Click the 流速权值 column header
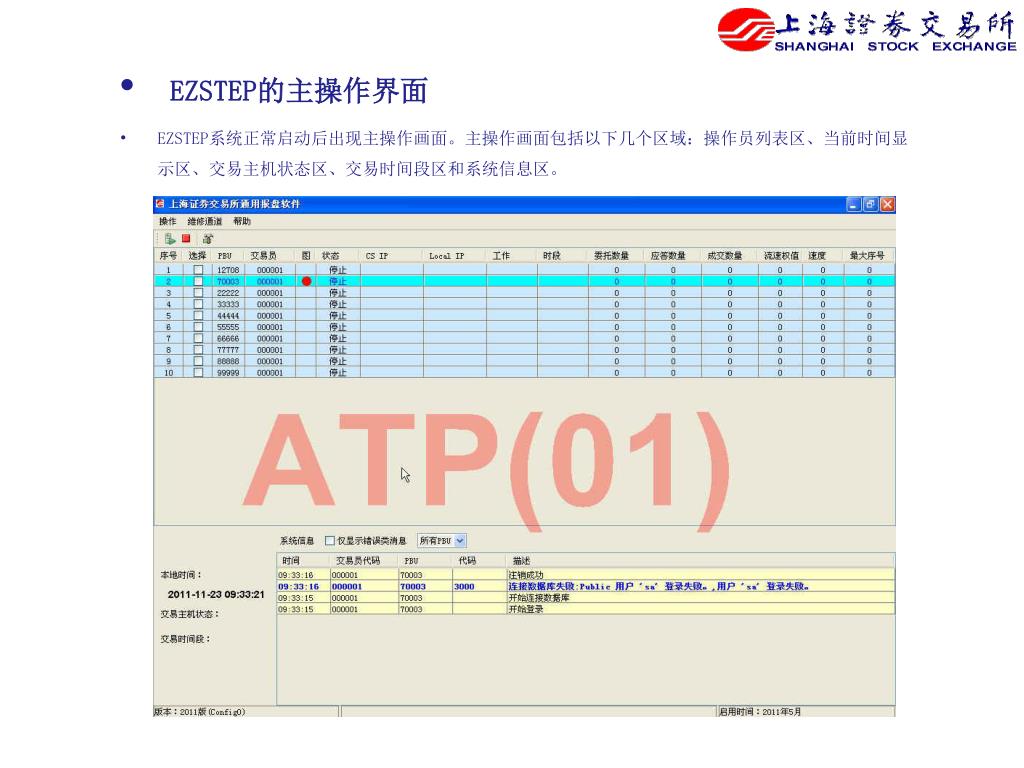The width and height of the screenshot is (1024, 768). click(781, 256)
